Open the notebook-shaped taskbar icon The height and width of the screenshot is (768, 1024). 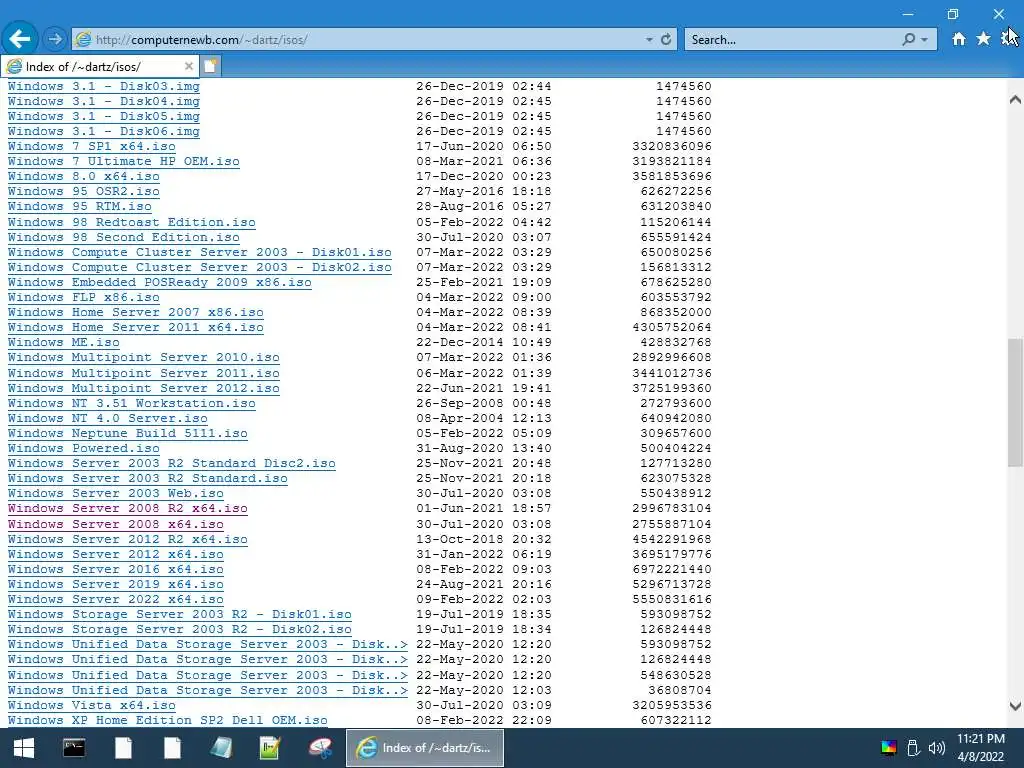pyautogui.click(x=221, y=748)
